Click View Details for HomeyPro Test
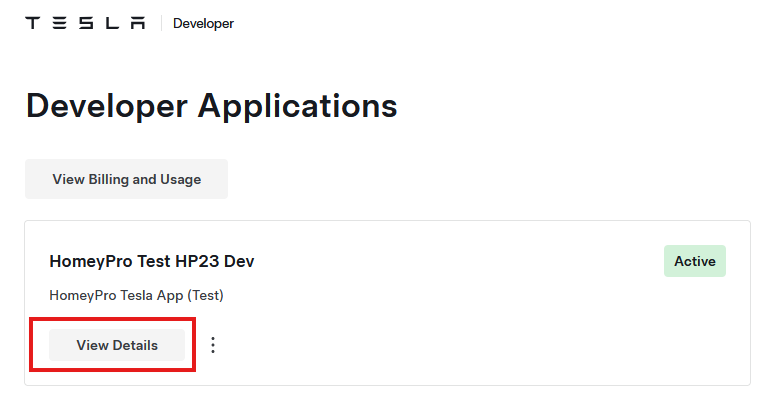771x394 pixels. (117, 345)
